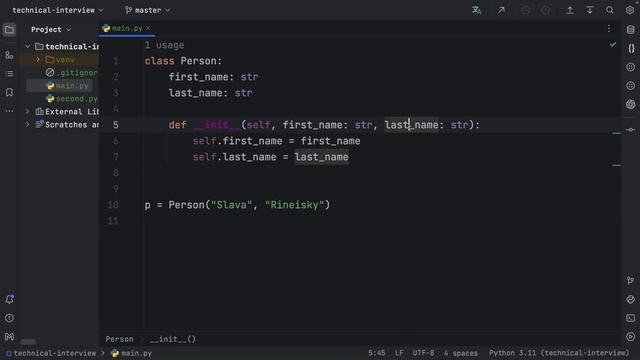The image size is (640, 360).
Task: Open editor tab options three-dot menu
Action: point(609,29)
